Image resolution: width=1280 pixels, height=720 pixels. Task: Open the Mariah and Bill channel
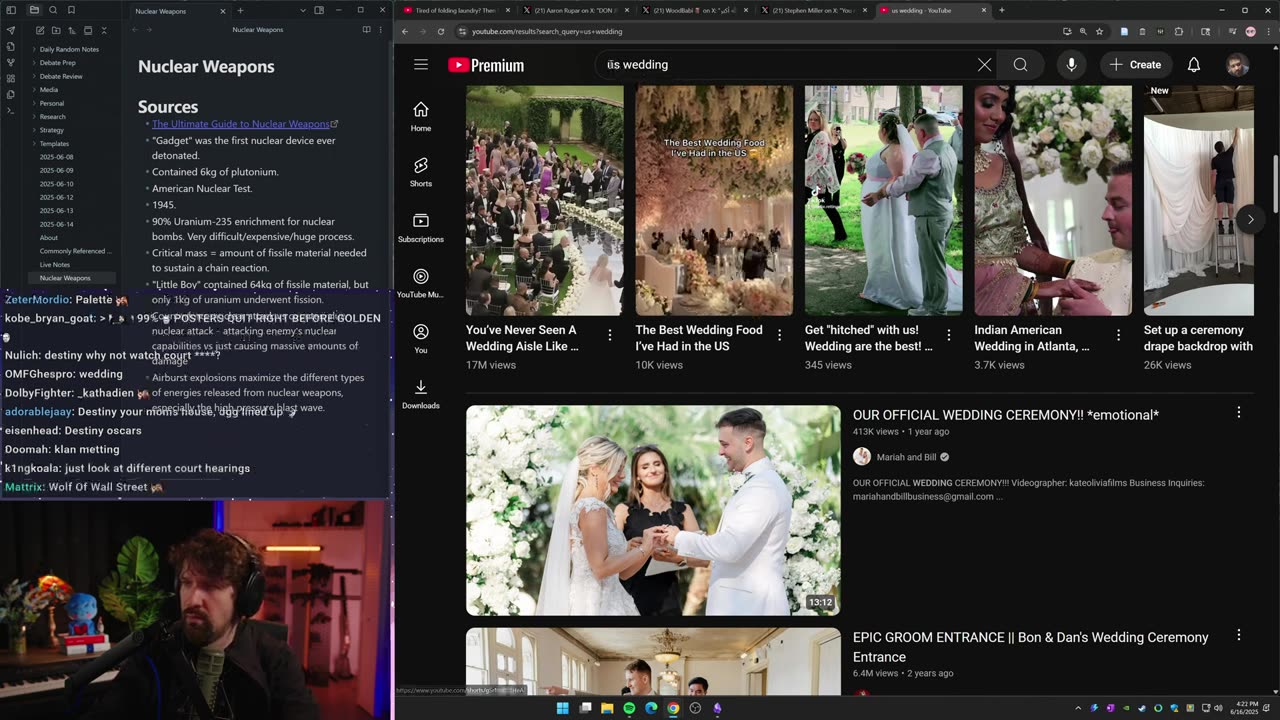pyautogui.click(x=906, y=457)
